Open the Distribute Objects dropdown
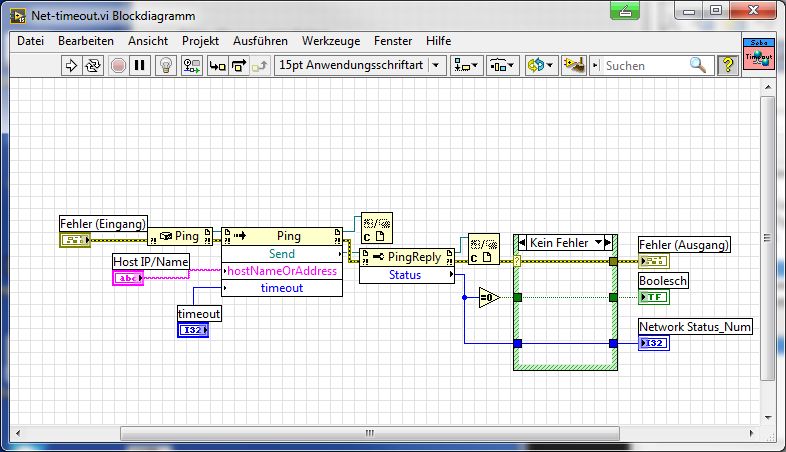 501,66
